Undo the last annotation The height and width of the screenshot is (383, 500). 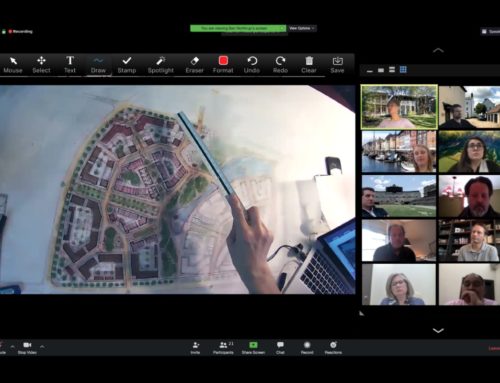coord(252,64)
